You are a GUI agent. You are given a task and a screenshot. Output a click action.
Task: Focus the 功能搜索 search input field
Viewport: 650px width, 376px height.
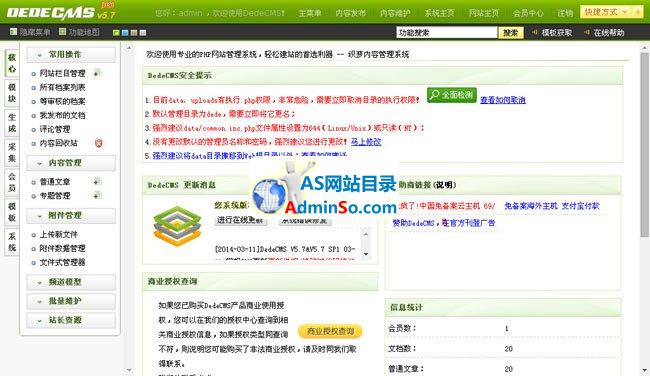tap(447, 33)
